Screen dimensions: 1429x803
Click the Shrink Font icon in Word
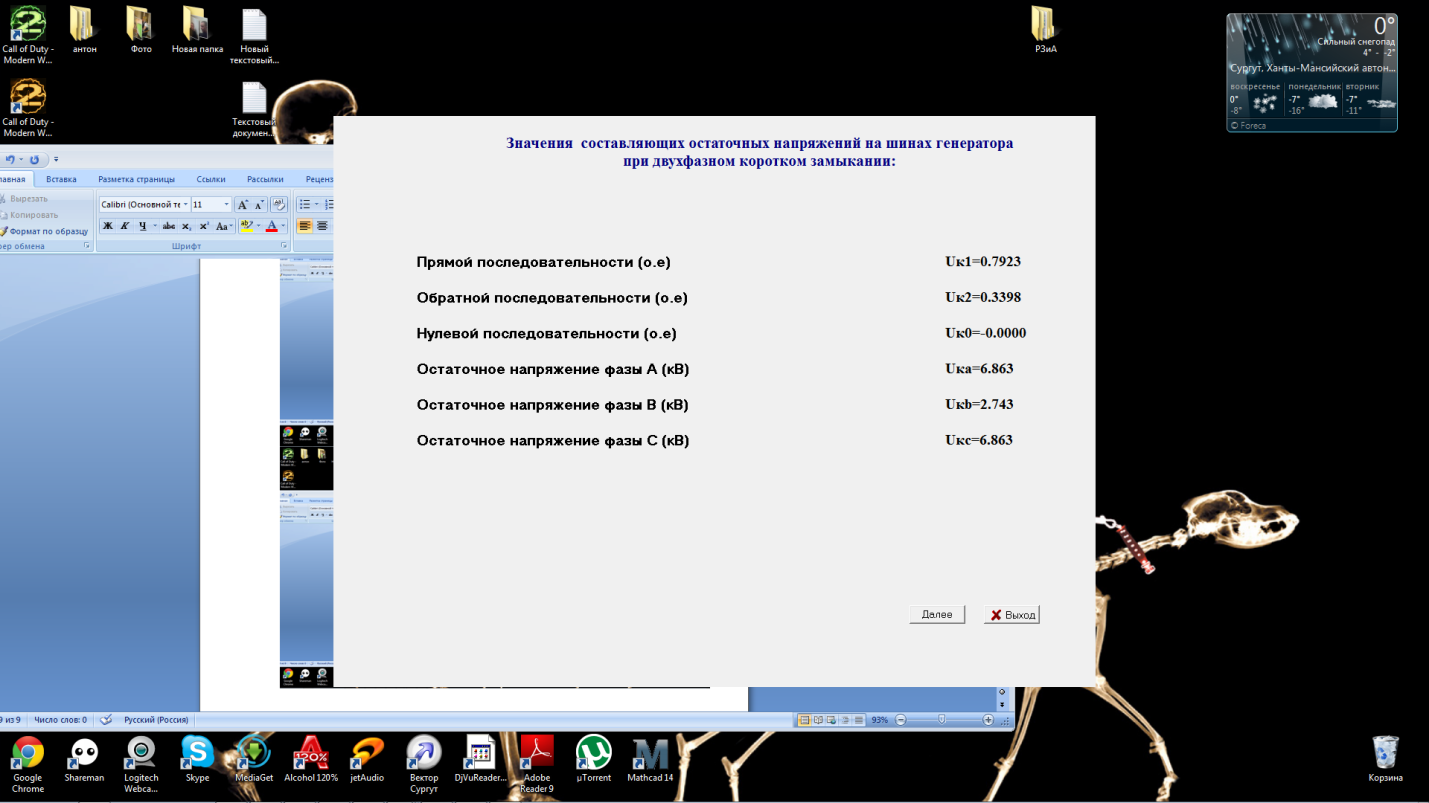[x=259, y=205]
